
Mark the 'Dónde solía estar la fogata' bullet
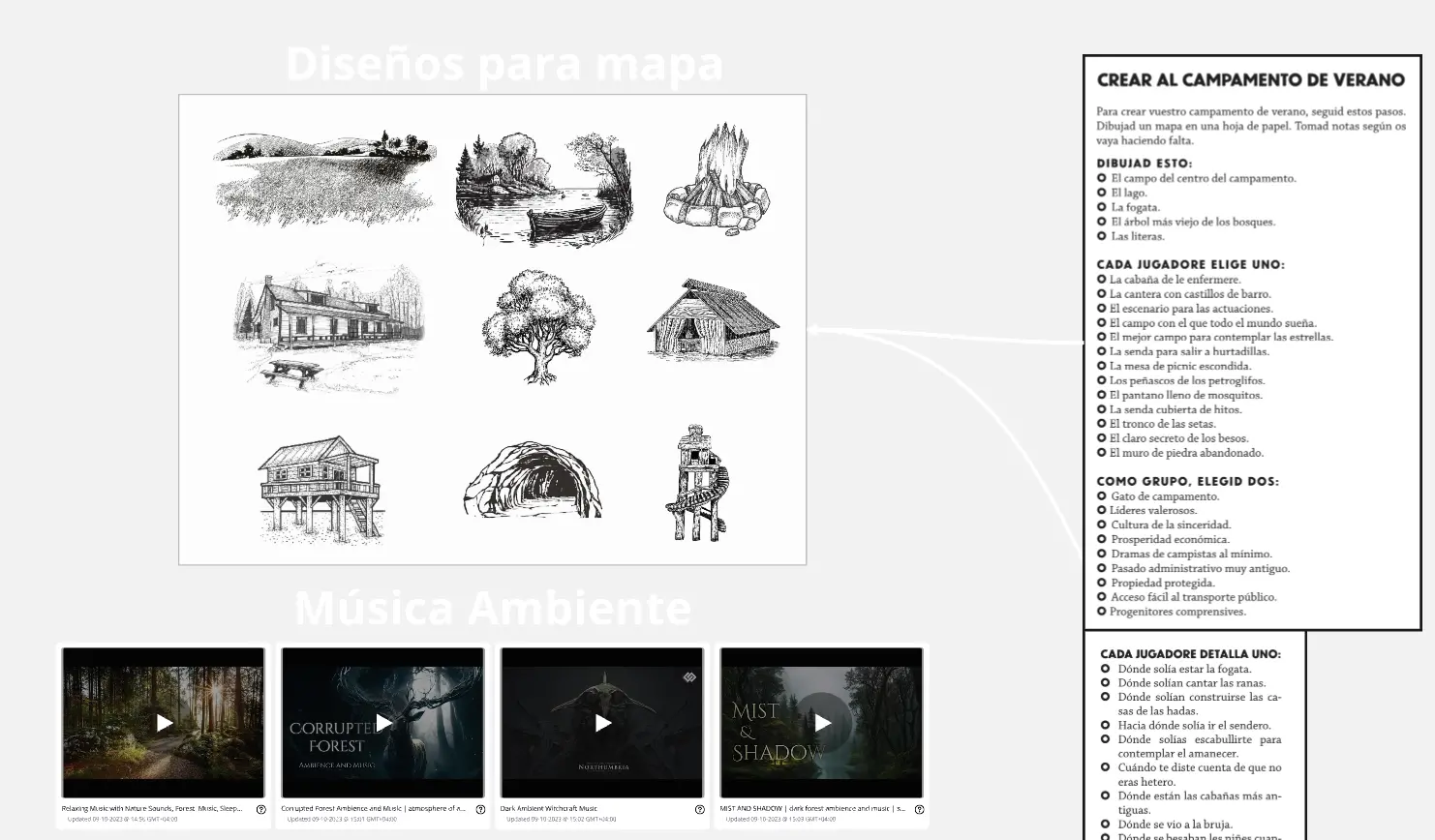point(1106,669)
